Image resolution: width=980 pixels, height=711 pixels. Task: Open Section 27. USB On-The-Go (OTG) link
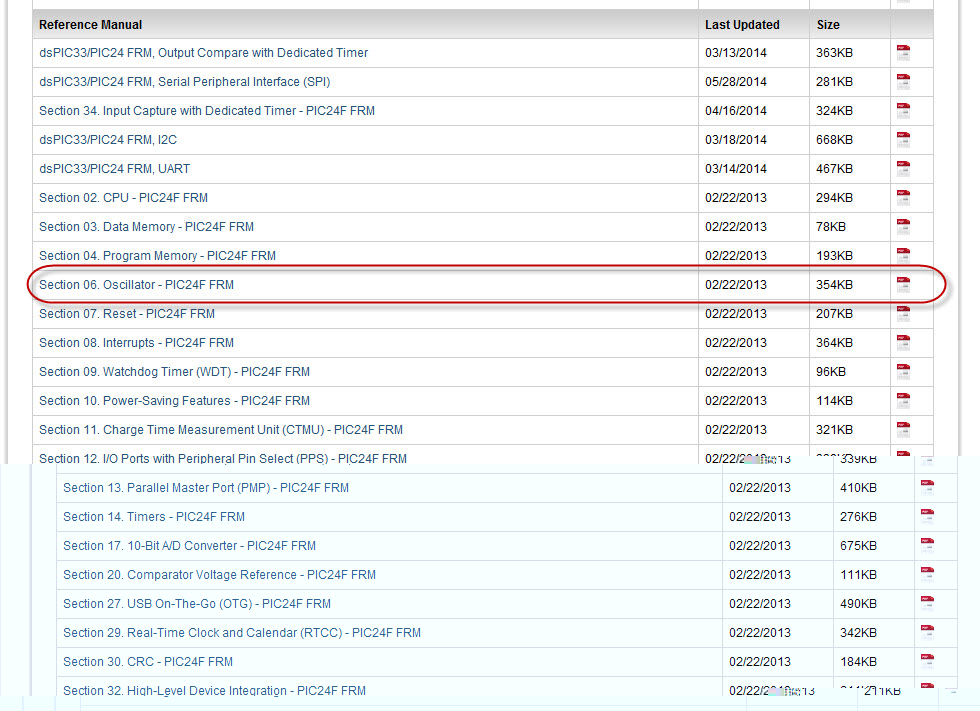[197, 604]
